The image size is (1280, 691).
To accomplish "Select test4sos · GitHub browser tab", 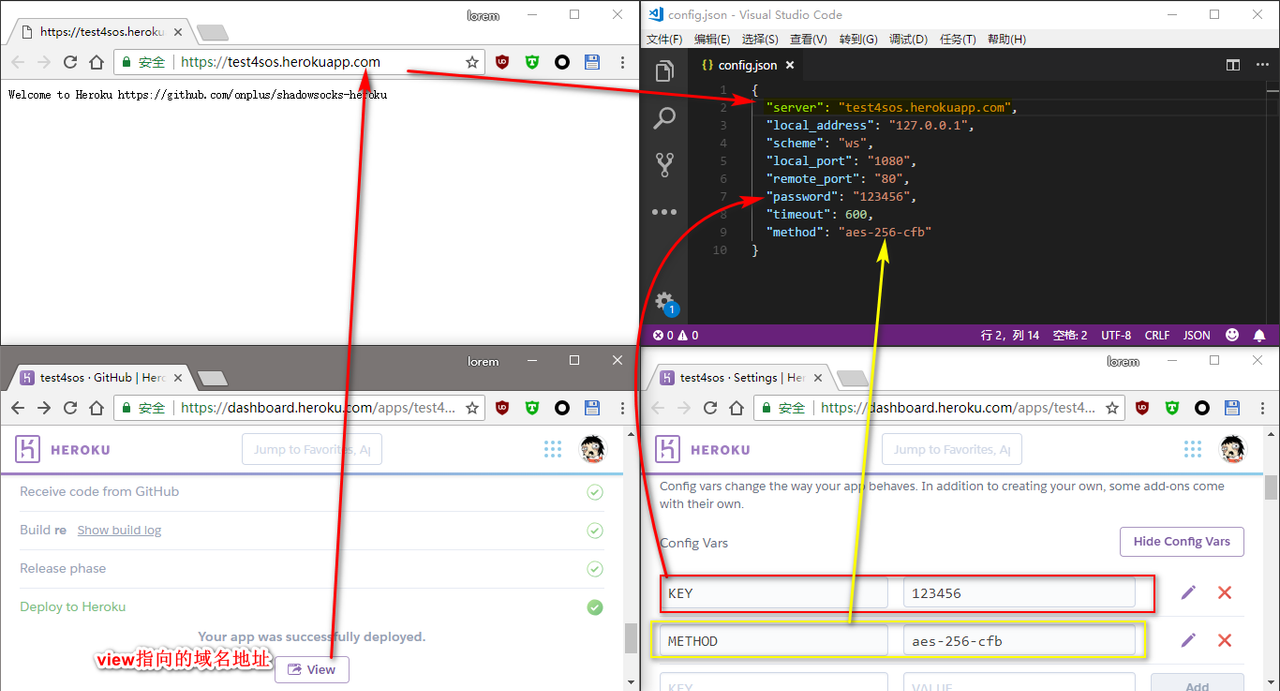I will pyautogui.click(x=99, y=378).
